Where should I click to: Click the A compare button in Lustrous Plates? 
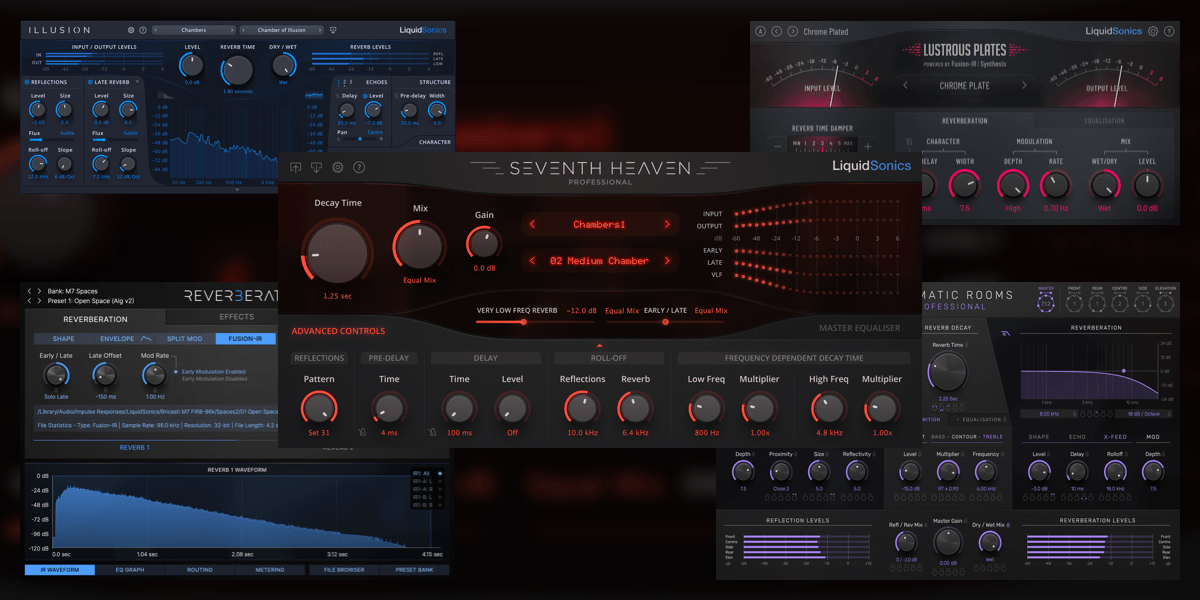(761, 31)
